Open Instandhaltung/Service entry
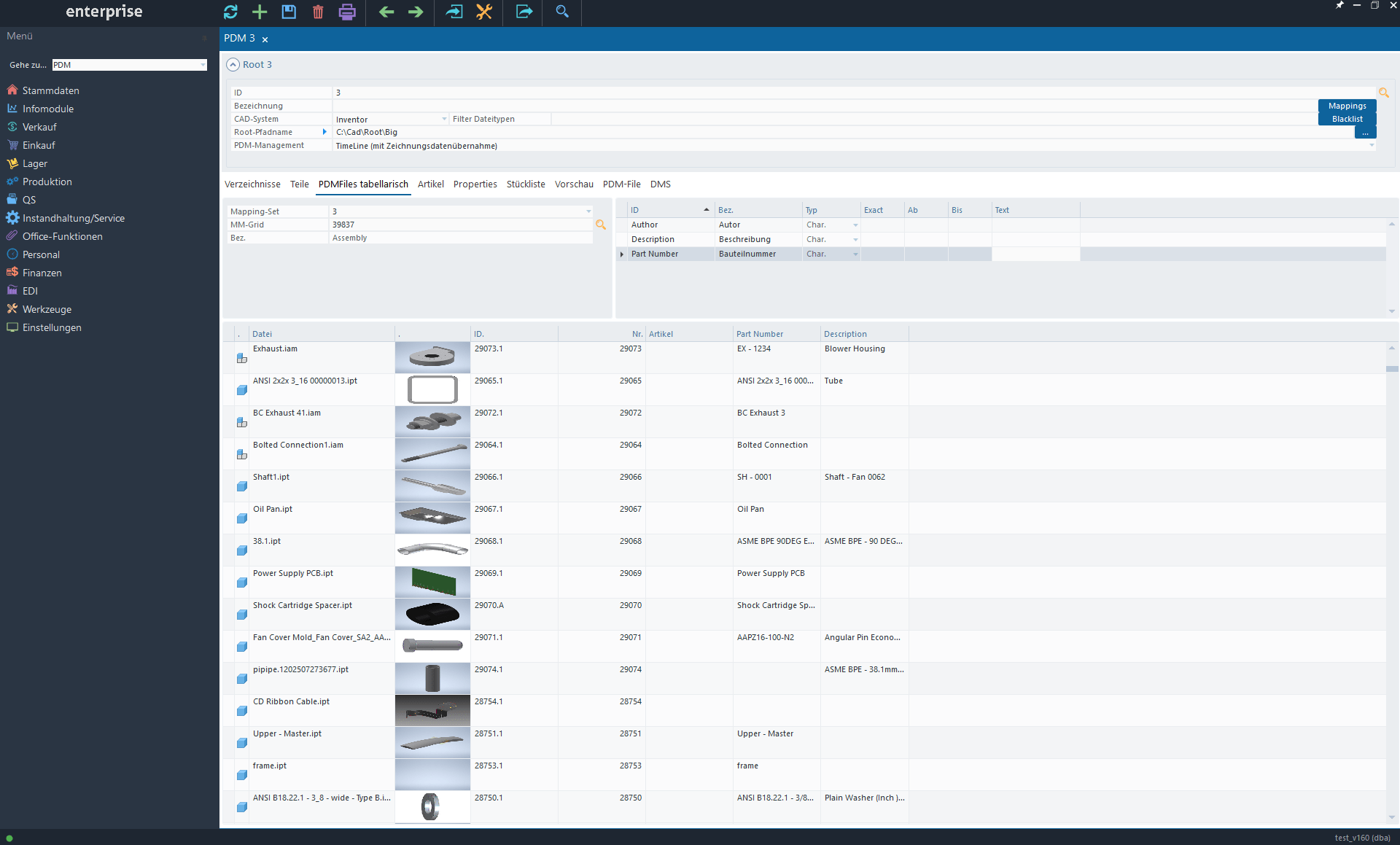The width and height of the screenshot is (1400, 845). [x=73, y=218]
